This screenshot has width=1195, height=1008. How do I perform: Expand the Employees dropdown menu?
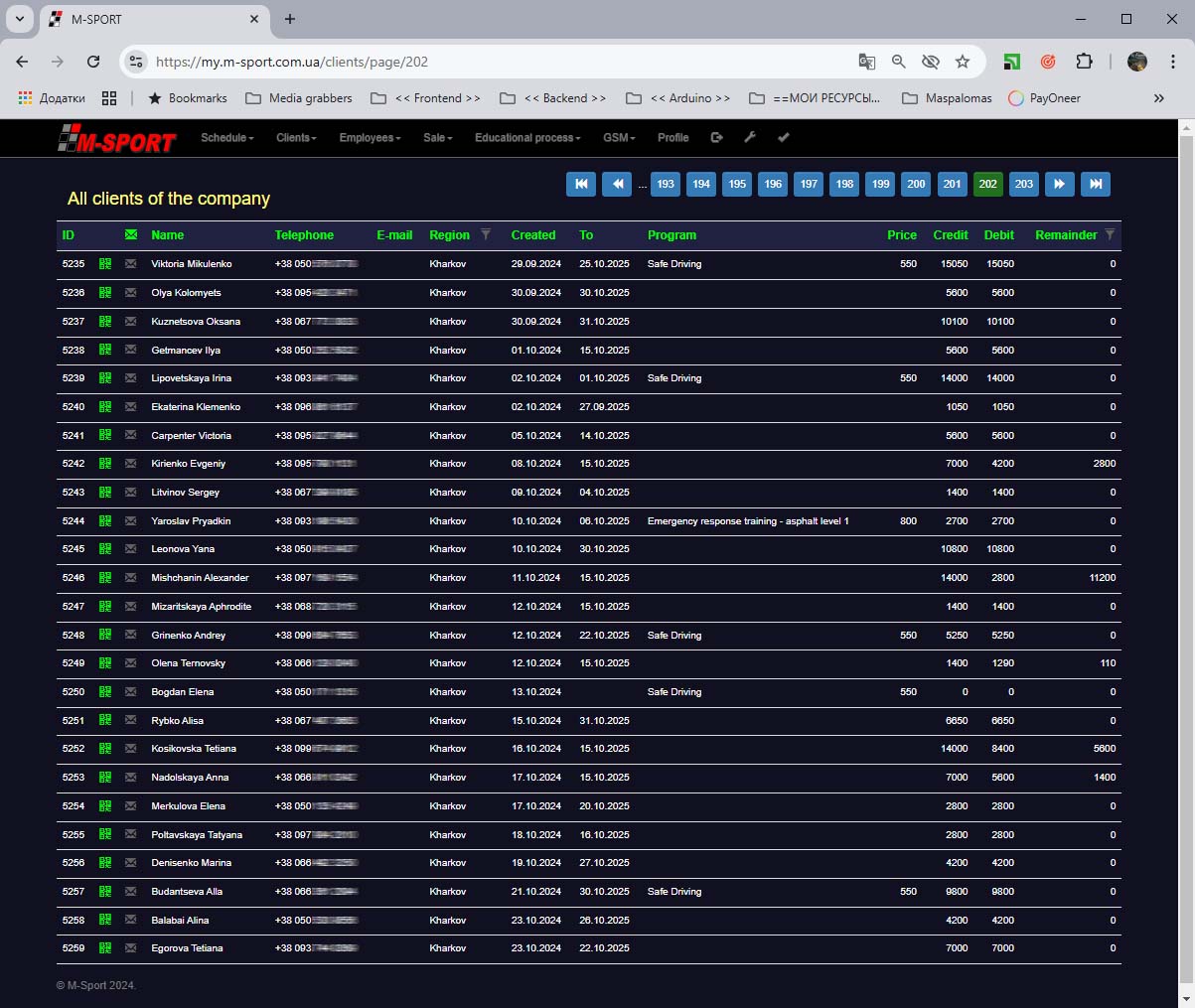(x=370, y=138)
